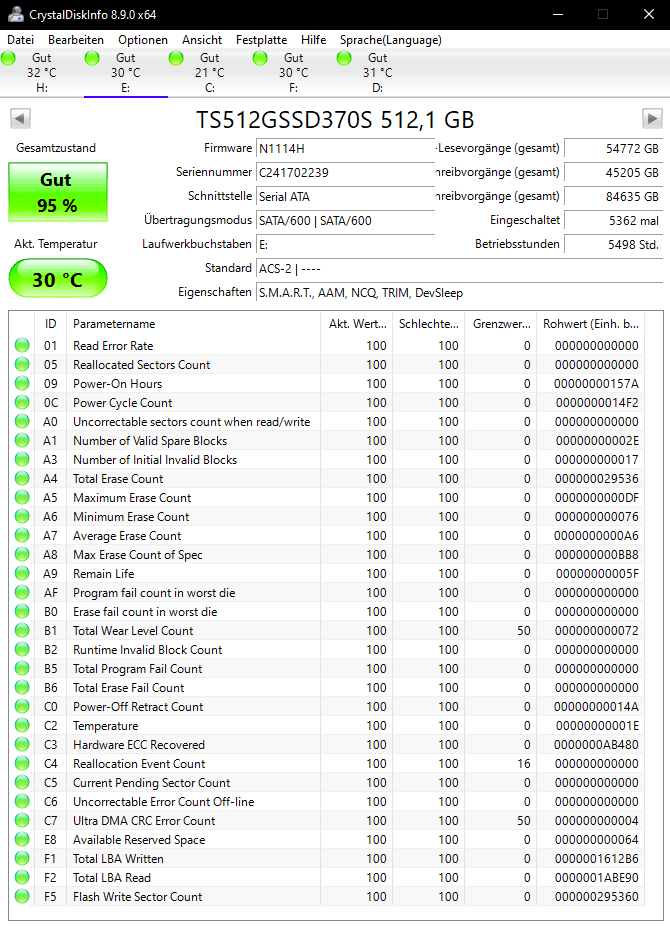This screenshot has height=927, width=670.
Task: Click the Rohwert column header
Action: 591,323
